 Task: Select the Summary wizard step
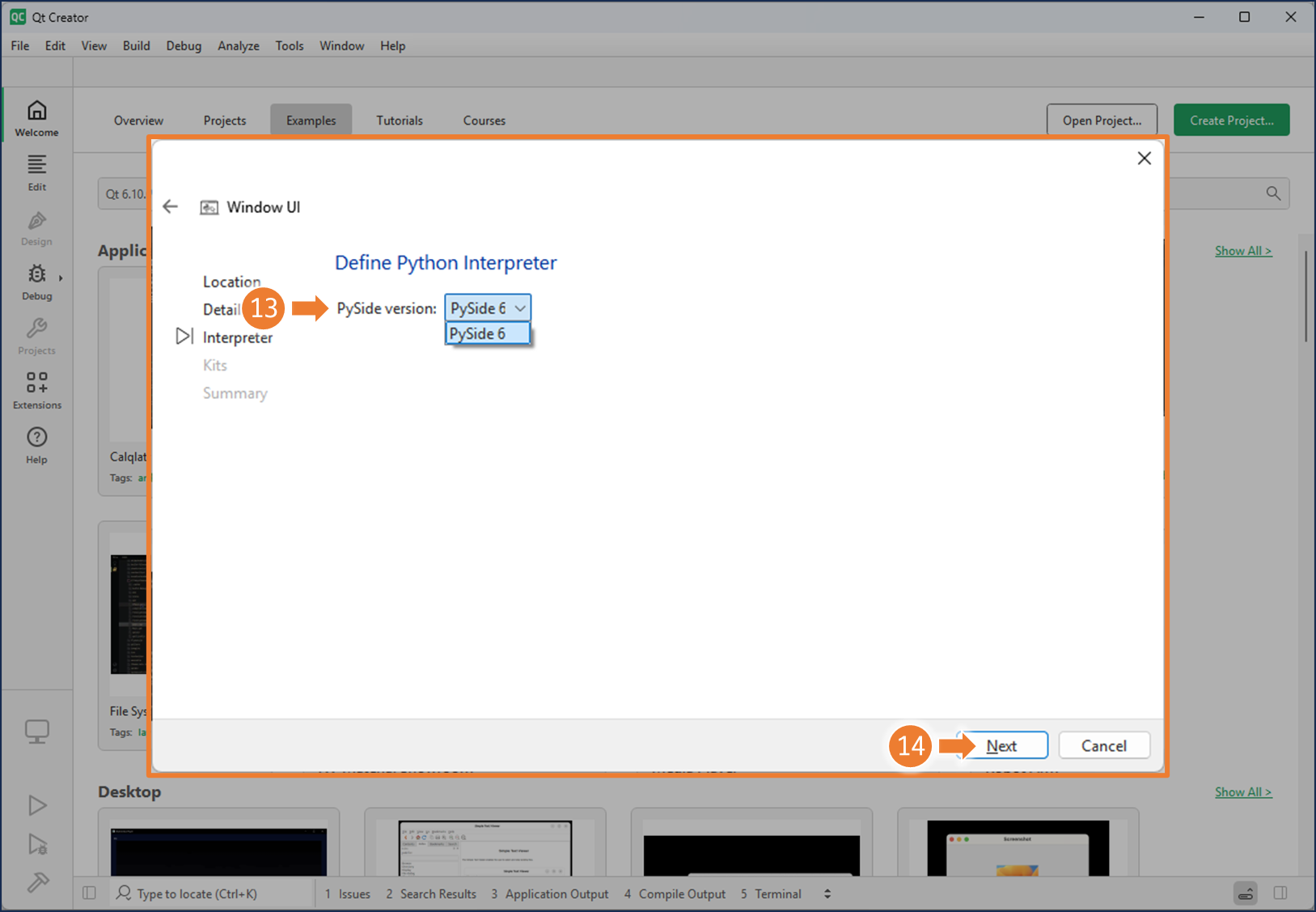point(235,393)
